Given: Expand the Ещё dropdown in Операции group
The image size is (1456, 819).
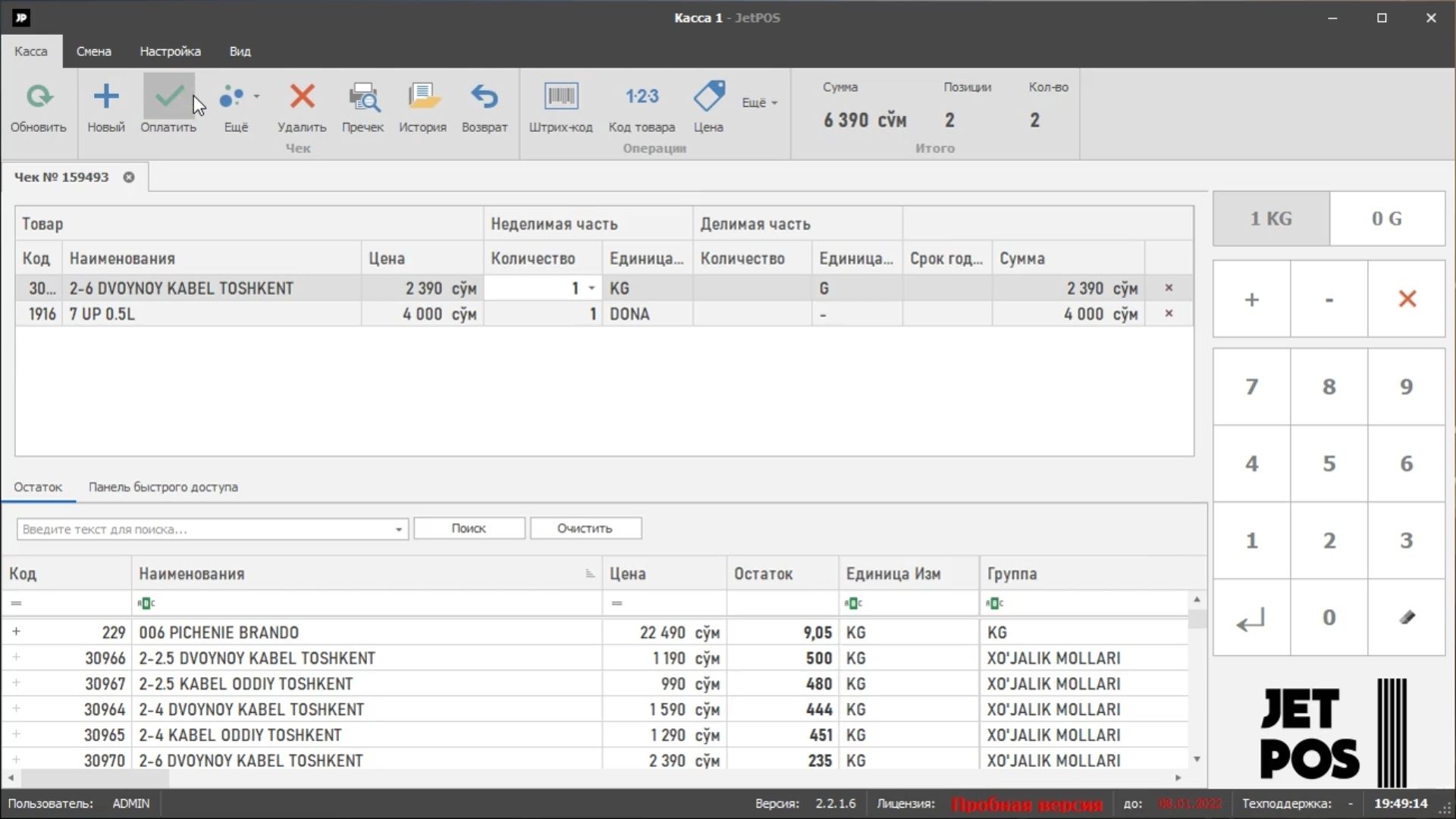Looking at the screenshot, I should (760, 102).
